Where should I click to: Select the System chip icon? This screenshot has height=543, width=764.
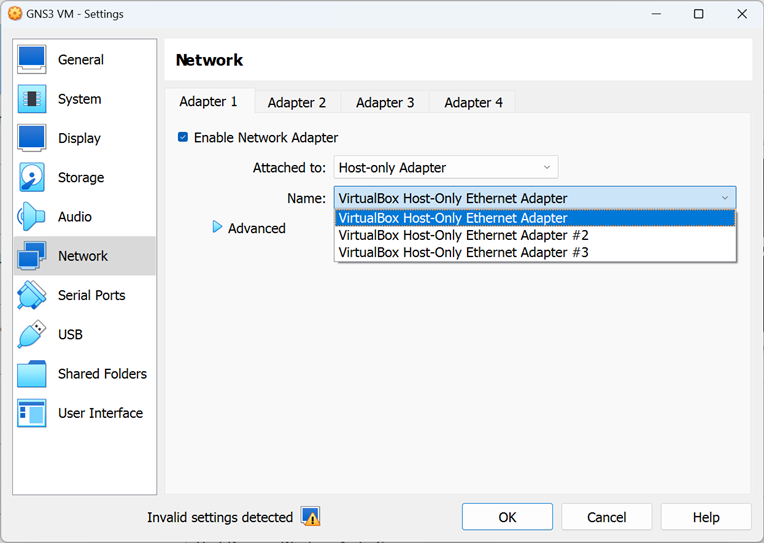coord(32,99)
